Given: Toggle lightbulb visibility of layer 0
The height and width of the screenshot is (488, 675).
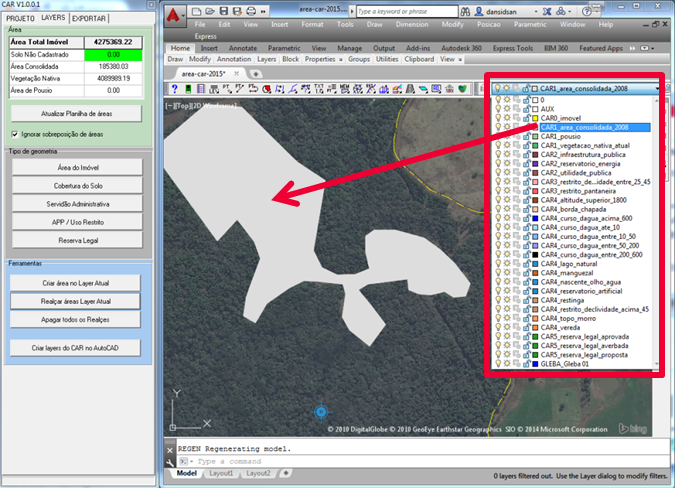Looking at the screenshot, I should [x=498, y=100].
